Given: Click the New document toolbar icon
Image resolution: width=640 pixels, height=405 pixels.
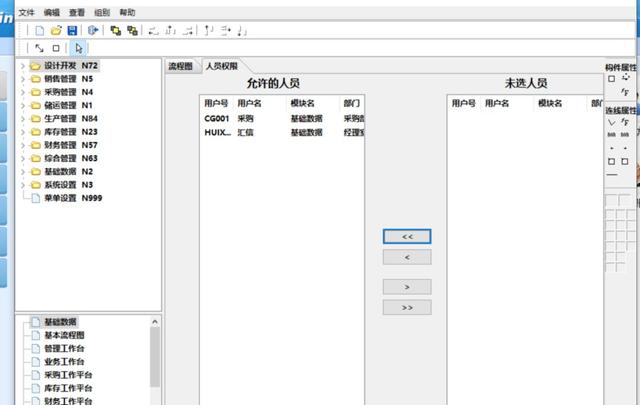Looking at the screenshot, I should [41, 30].
